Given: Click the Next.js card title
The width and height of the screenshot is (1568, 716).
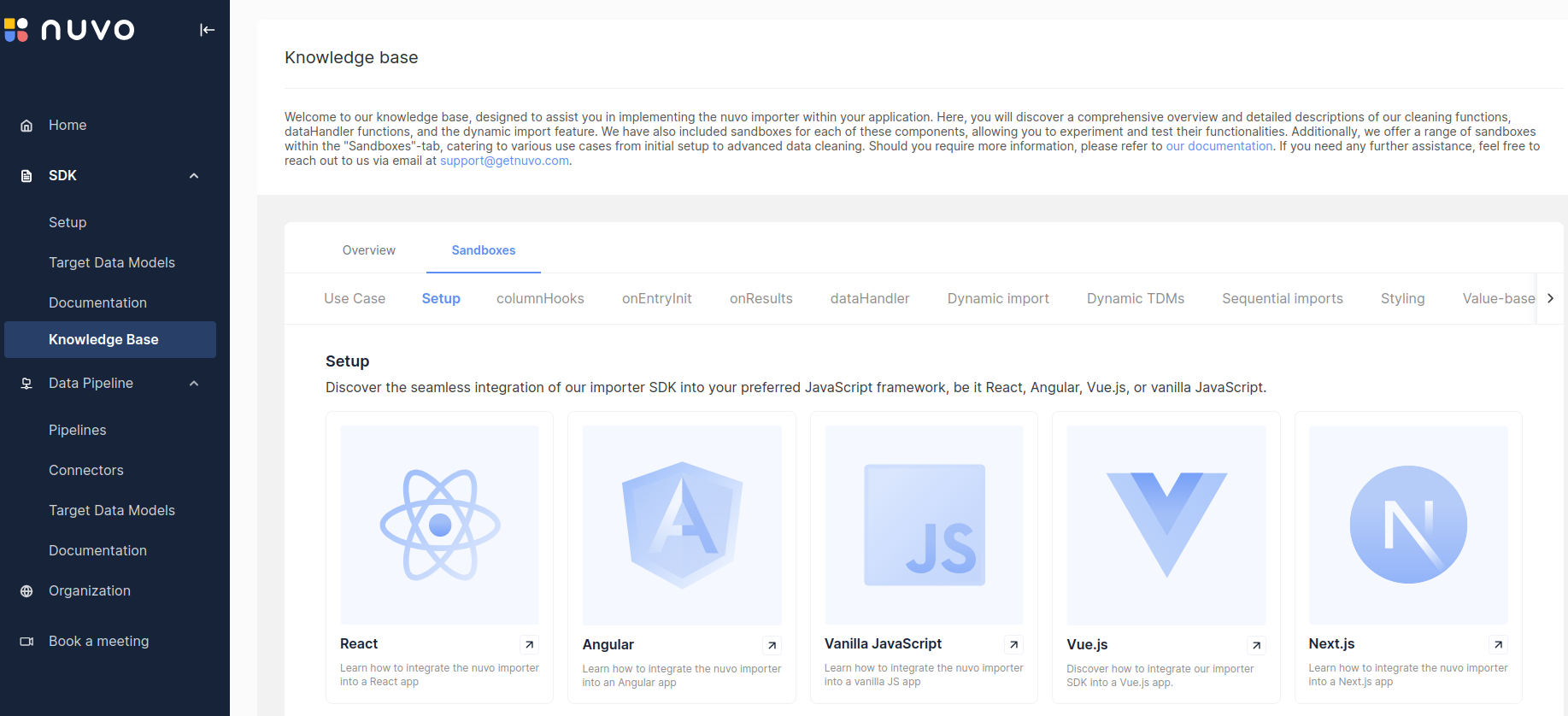Looking at the screenshot, I should [1331, 643].
